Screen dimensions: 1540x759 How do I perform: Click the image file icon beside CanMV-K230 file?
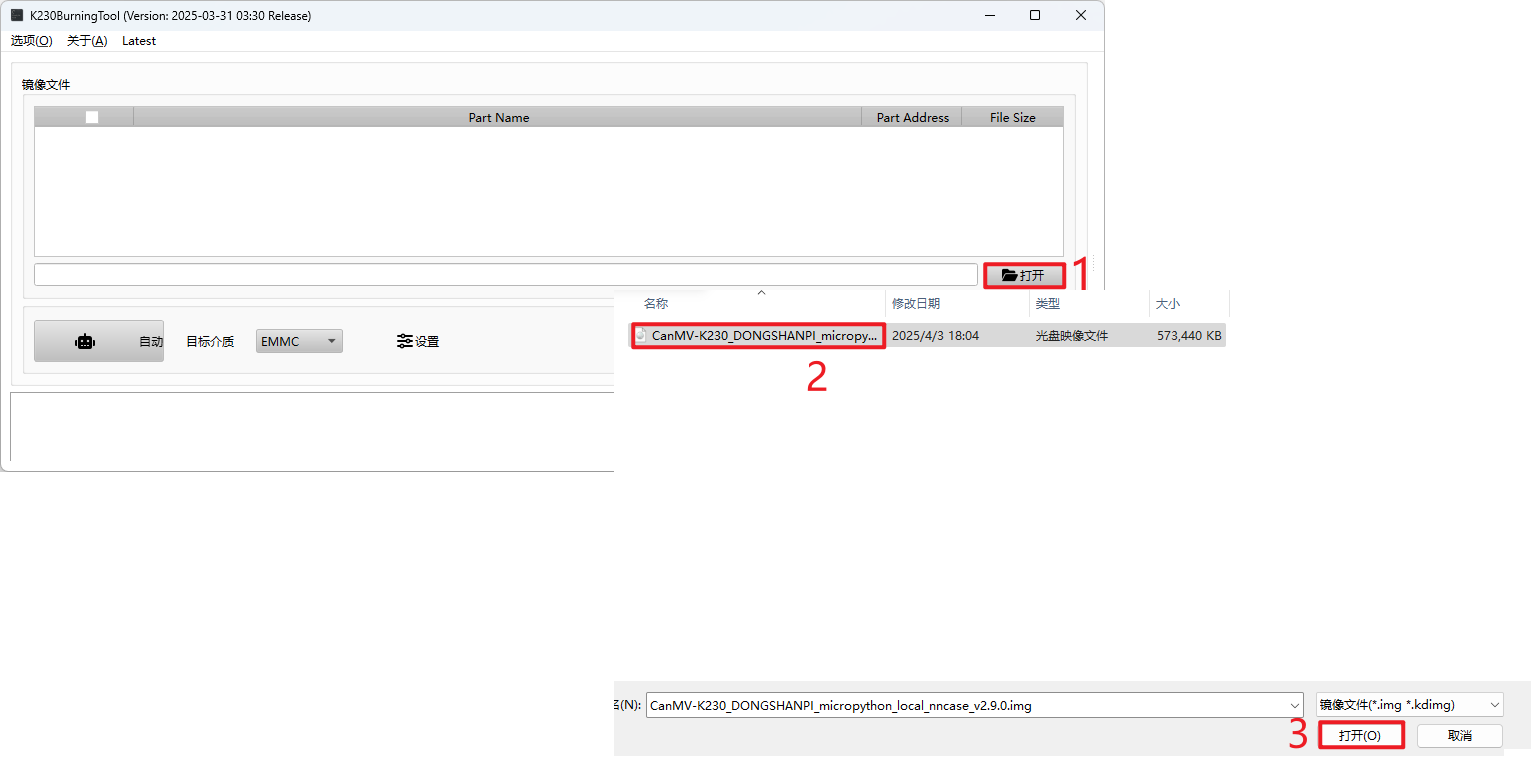pyautogui.click(x=642, y=335)
